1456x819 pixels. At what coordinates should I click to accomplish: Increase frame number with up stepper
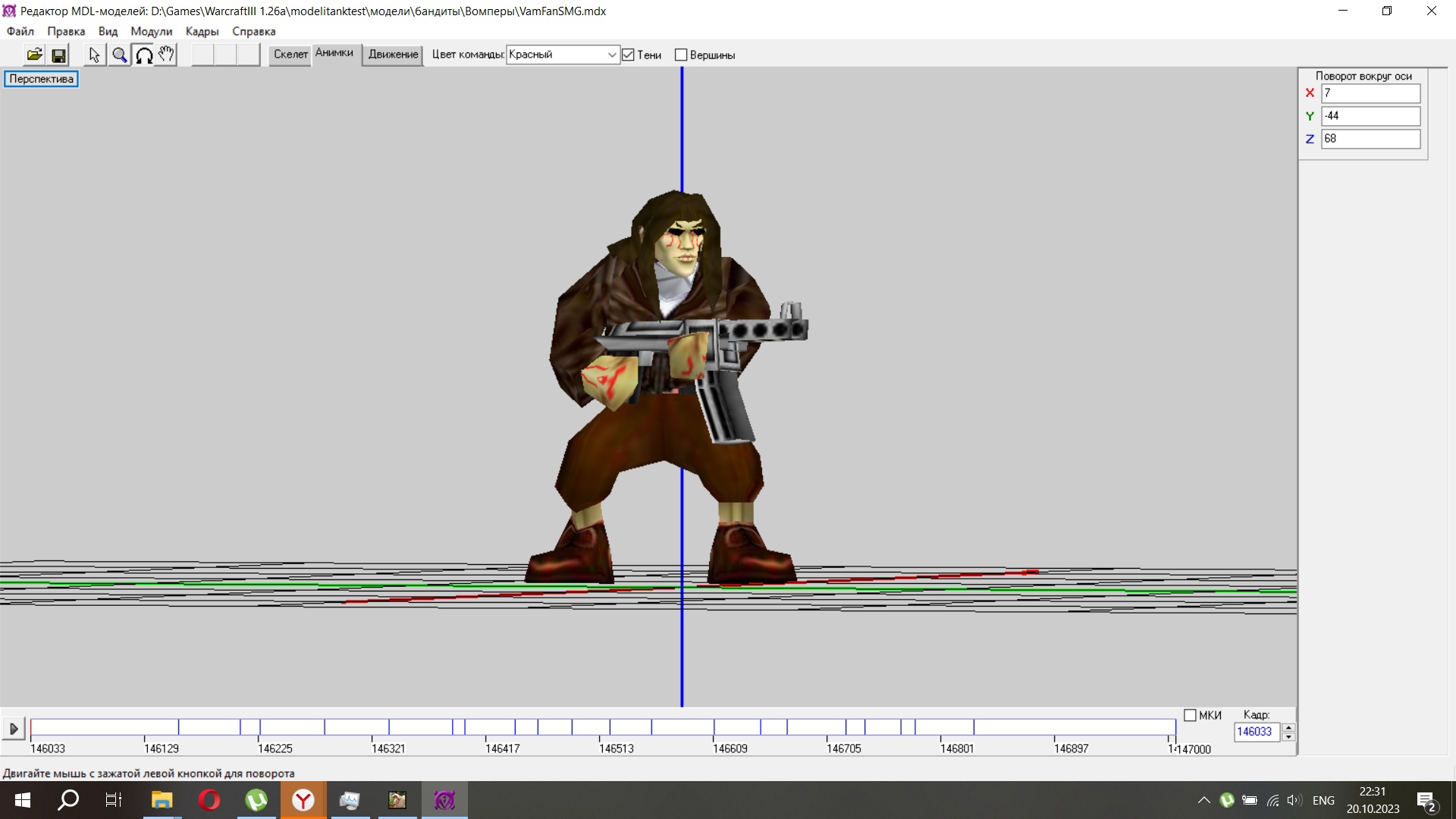pos(1288,727)
